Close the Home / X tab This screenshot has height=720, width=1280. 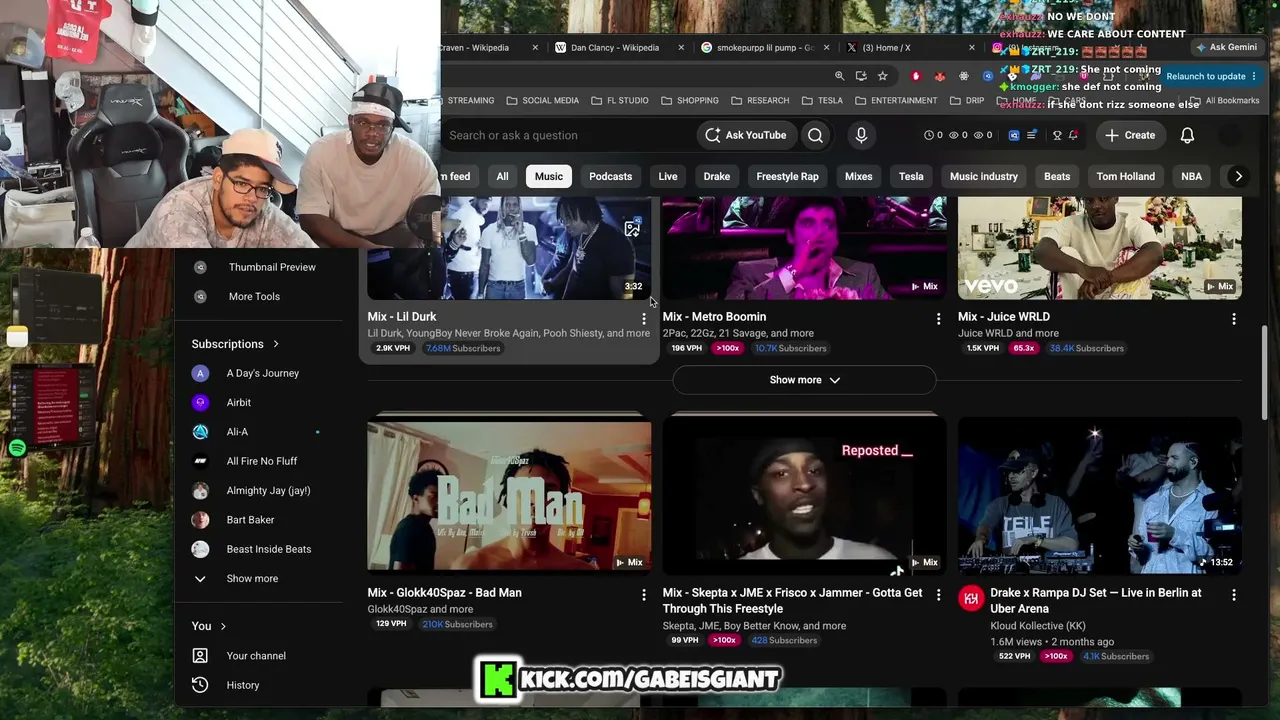[x=972, y=47]
